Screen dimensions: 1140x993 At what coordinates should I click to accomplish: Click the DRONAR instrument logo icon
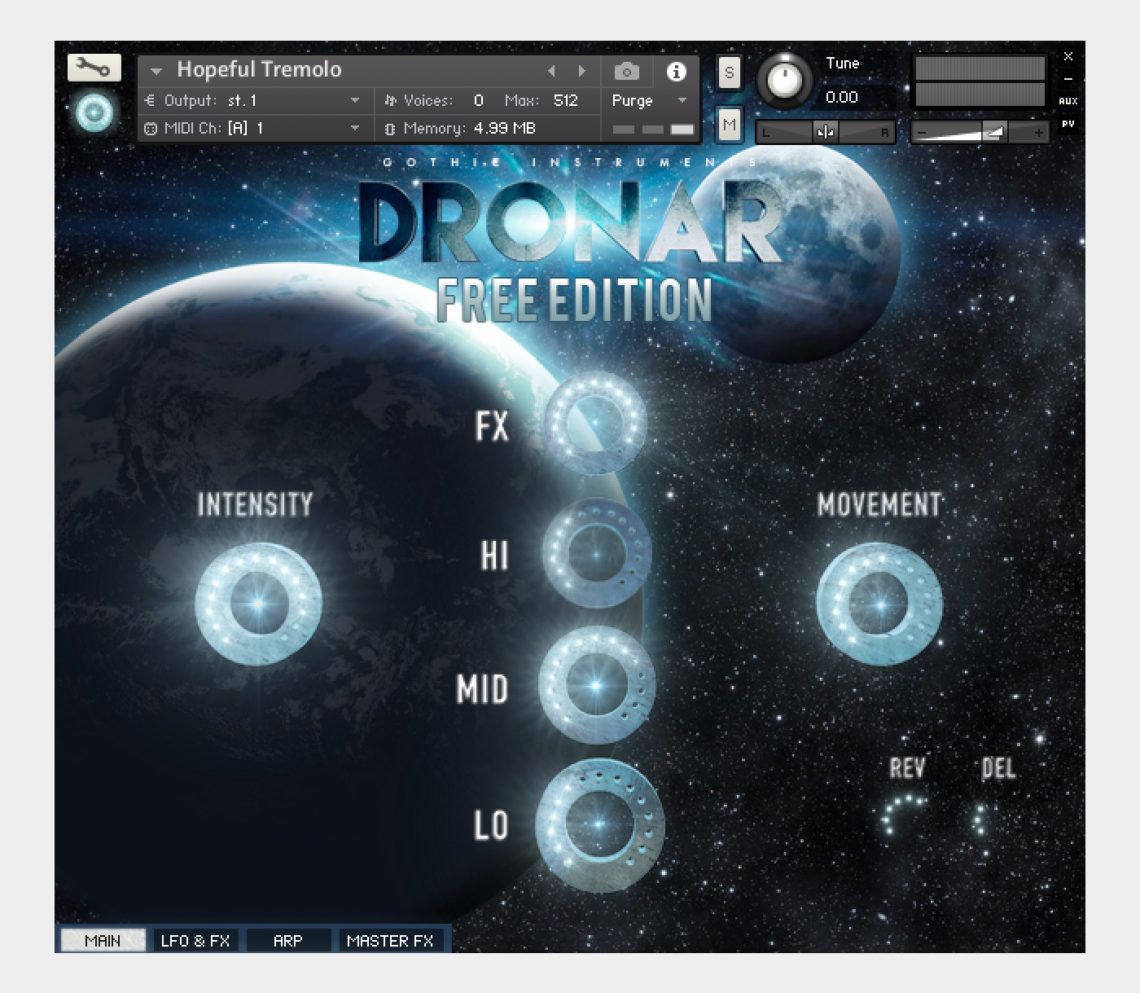coord(92,112)
